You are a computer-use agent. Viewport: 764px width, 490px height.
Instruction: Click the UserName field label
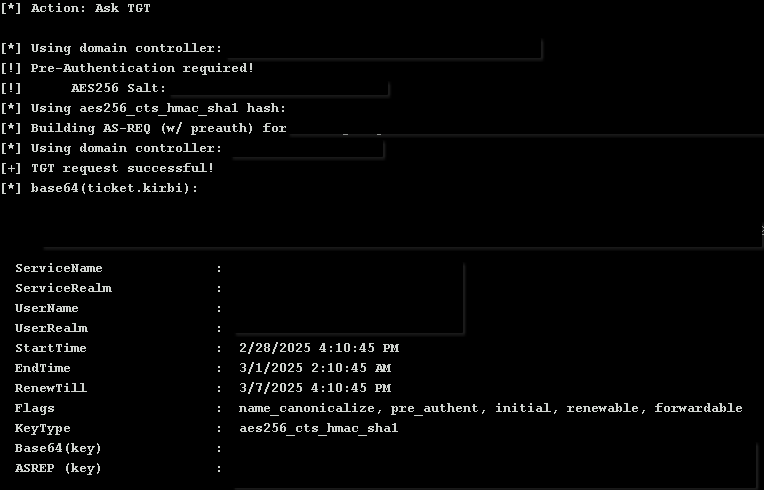[x=47, y=308]
